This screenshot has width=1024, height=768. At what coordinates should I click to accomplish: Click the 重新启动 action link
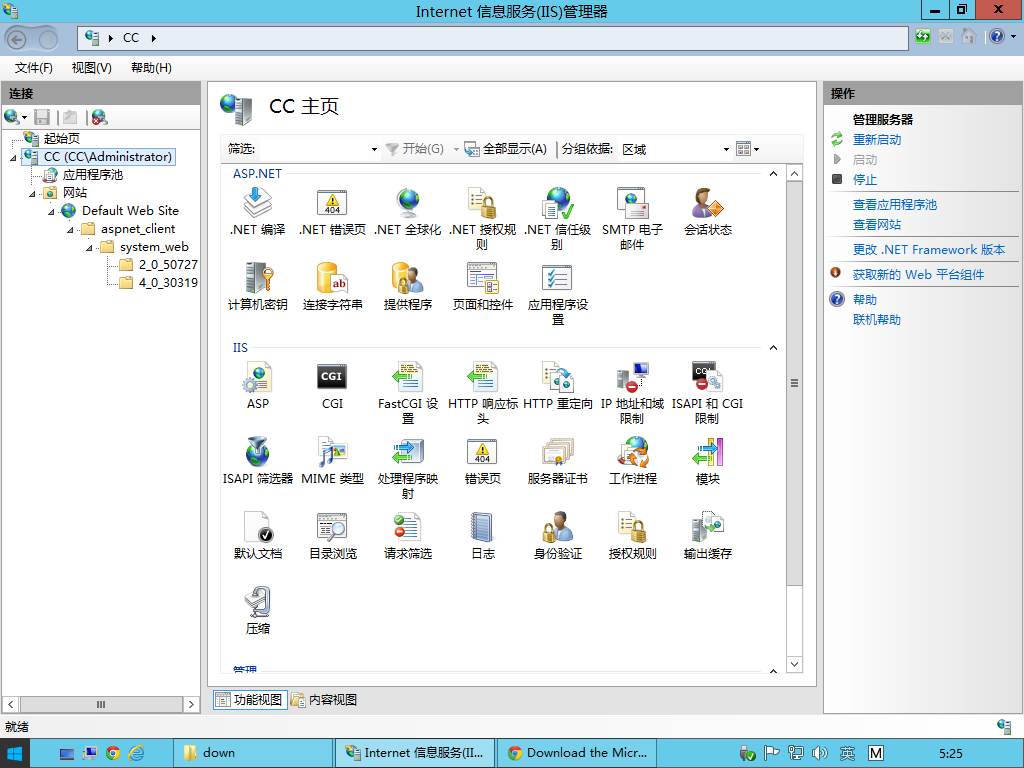pyautogui.click(x=876, y=140)
